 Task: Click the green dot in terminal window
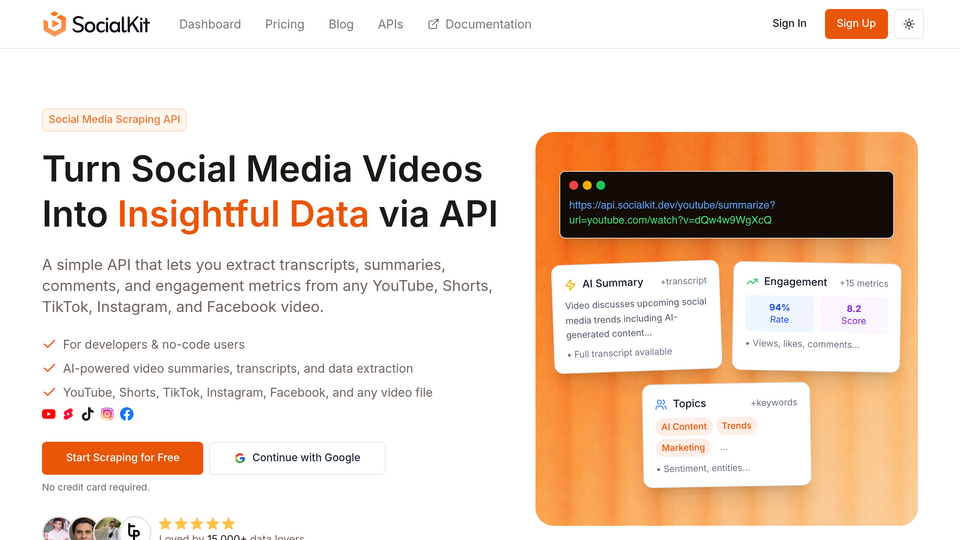click(601, 186)
